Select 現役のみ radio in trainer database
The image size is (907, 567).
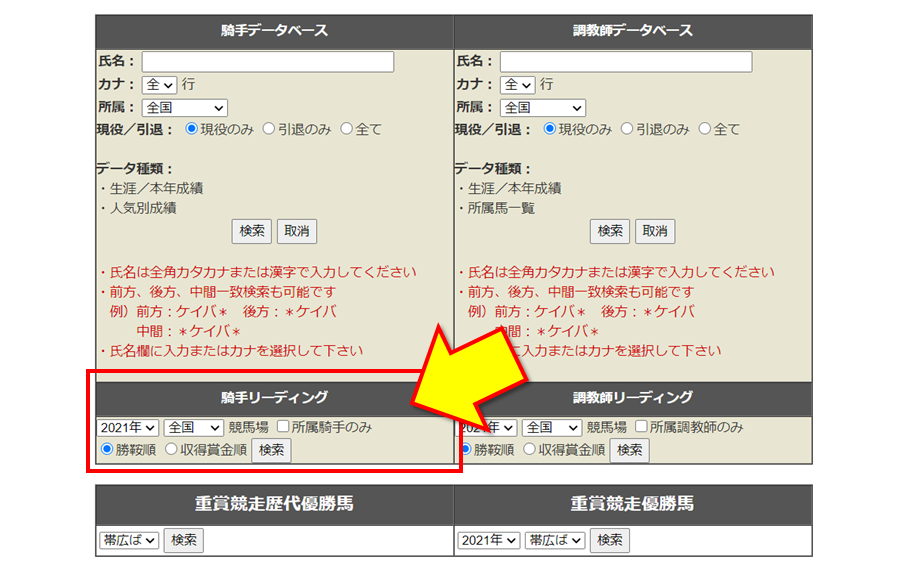pos(549,129)
